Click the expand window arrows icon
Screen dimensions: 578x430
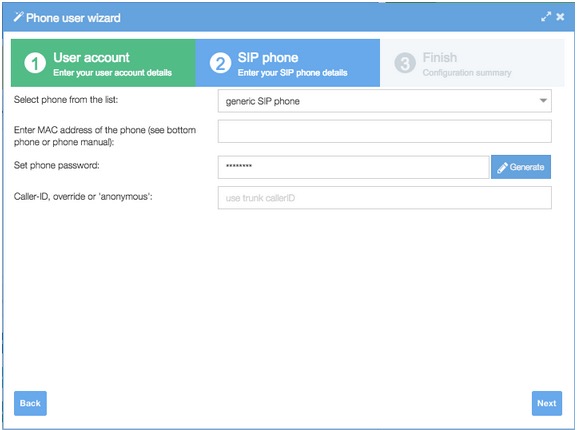pyautogui.click(x=546, y=17)
